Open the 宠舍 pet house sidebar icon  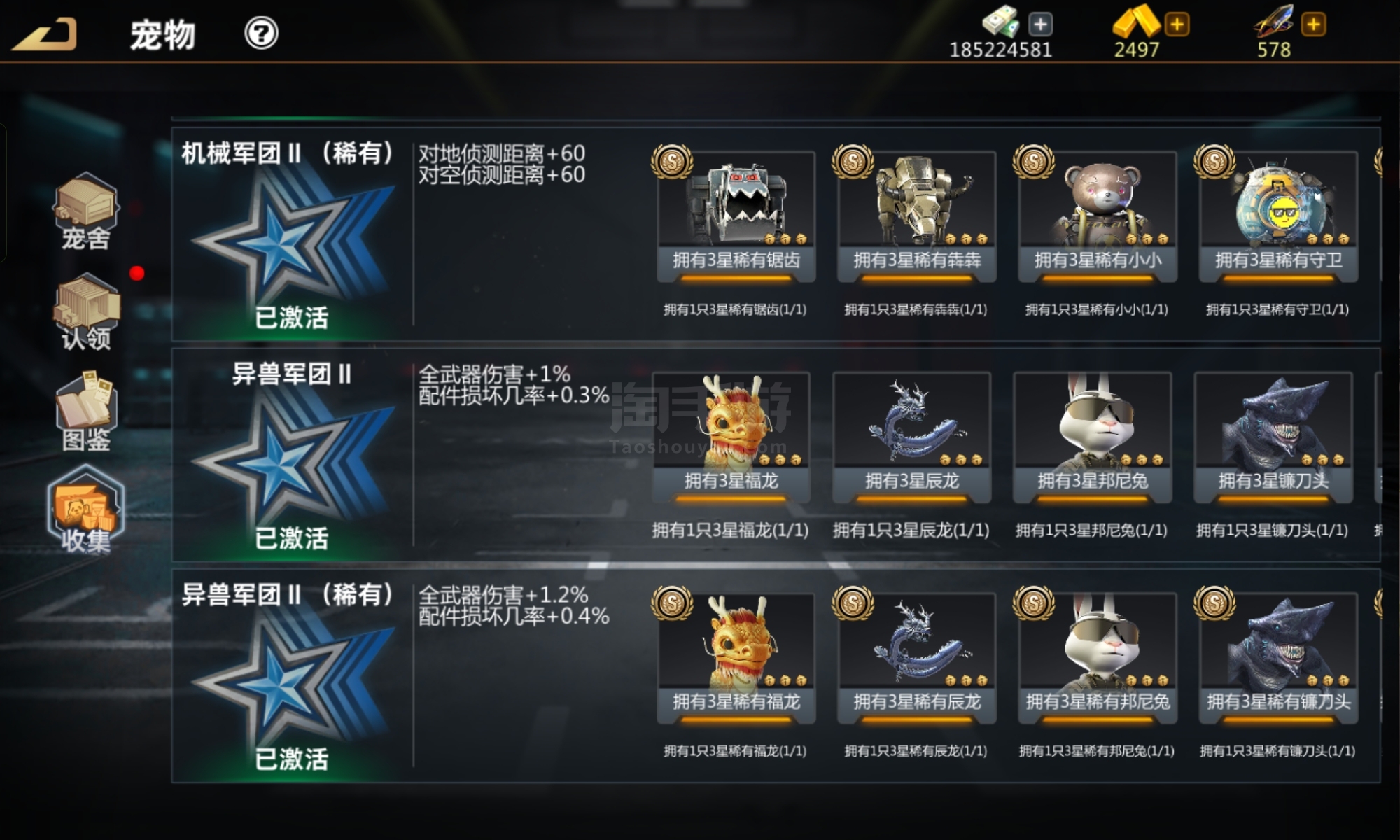click(85, 211)
